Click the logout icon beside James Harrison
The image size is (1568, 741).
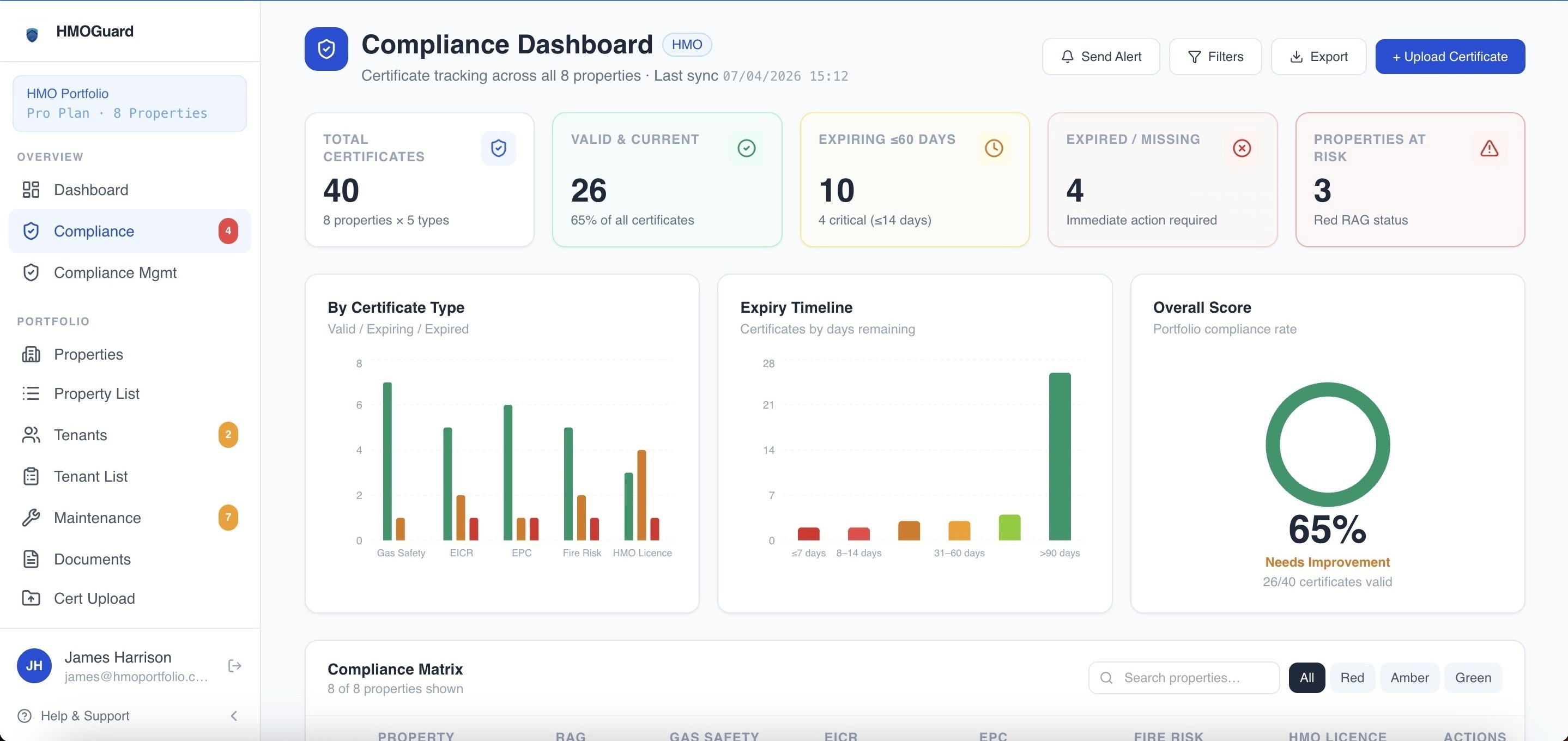234,666
